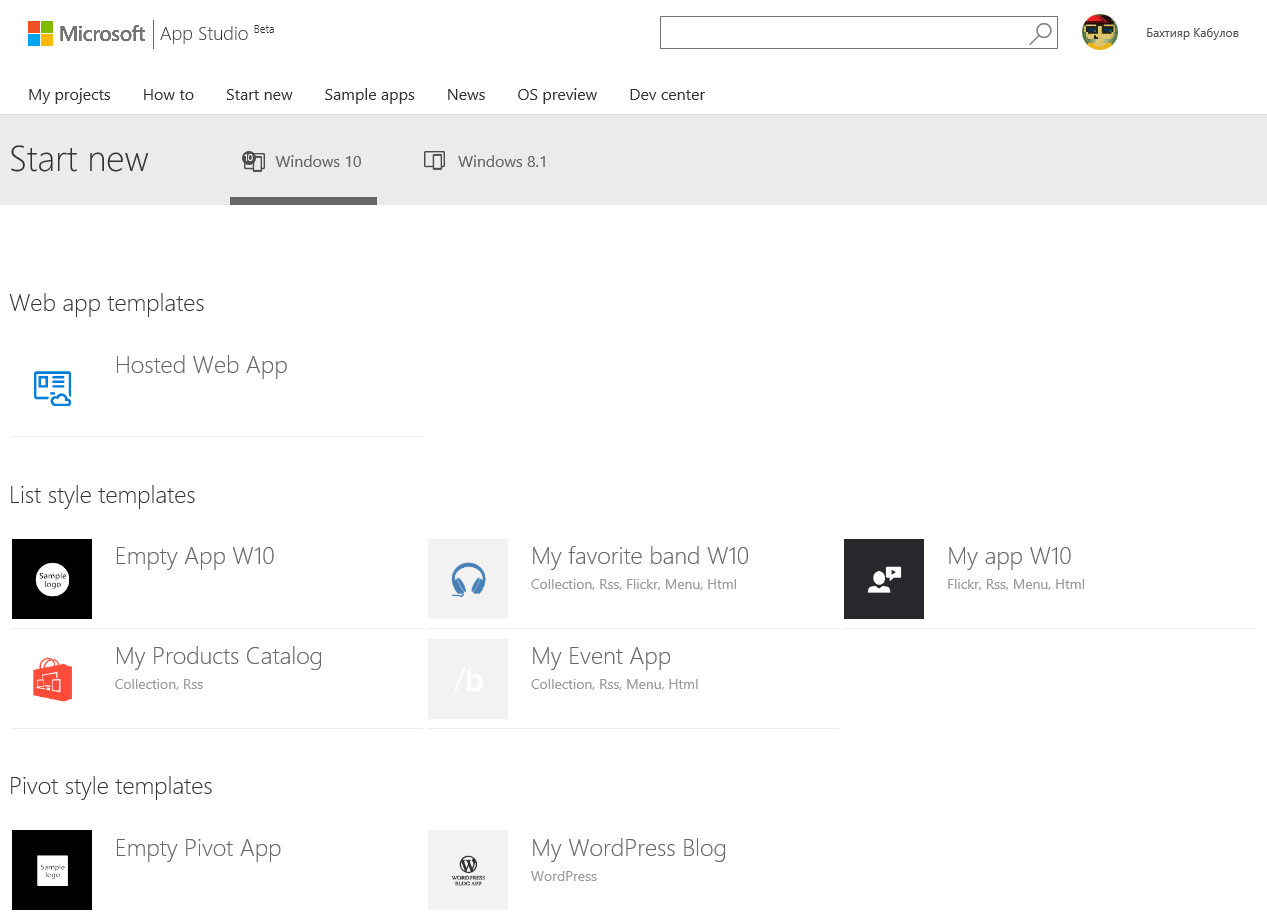Click the Empty Pivot App sample logo
The height and width of the screenshot is (915, 1267).
52,870
